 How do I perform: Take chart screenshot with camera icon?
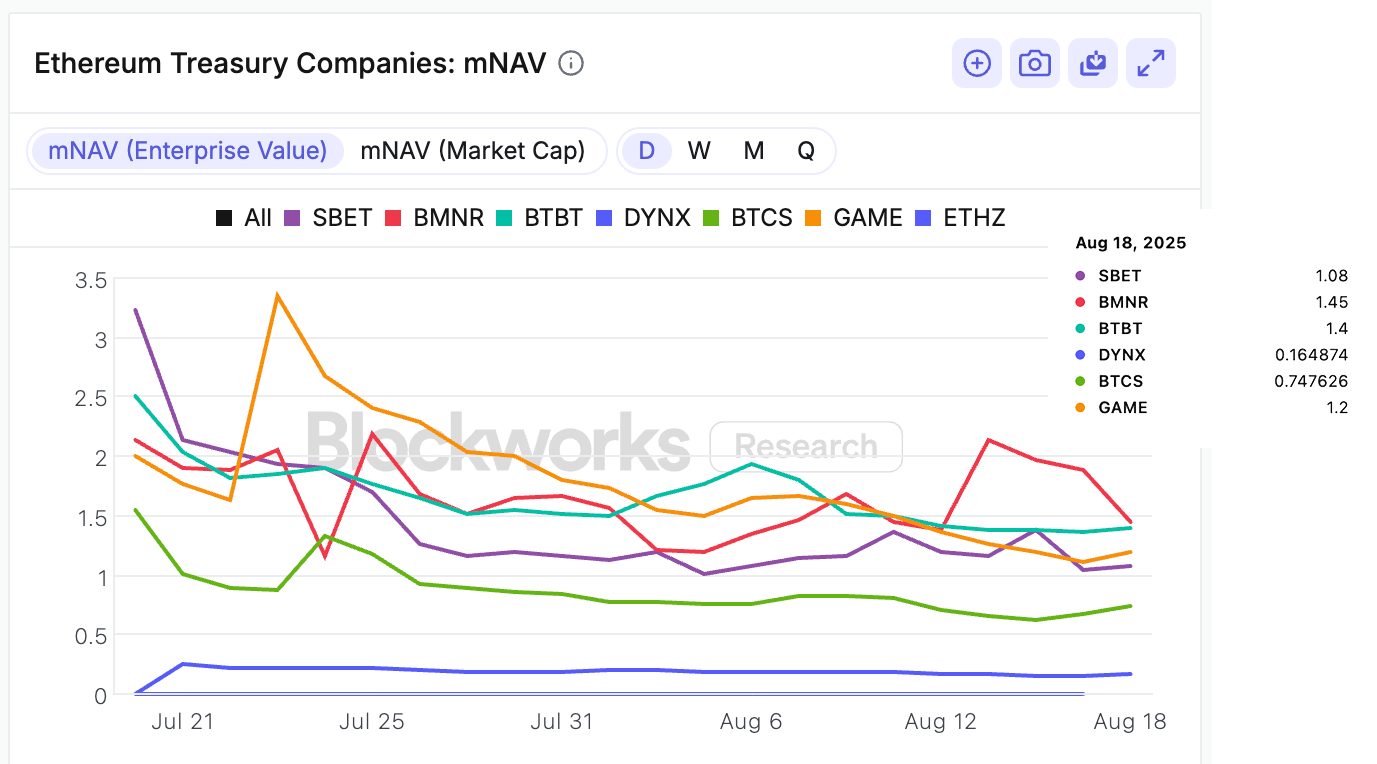click(1035, 64)
